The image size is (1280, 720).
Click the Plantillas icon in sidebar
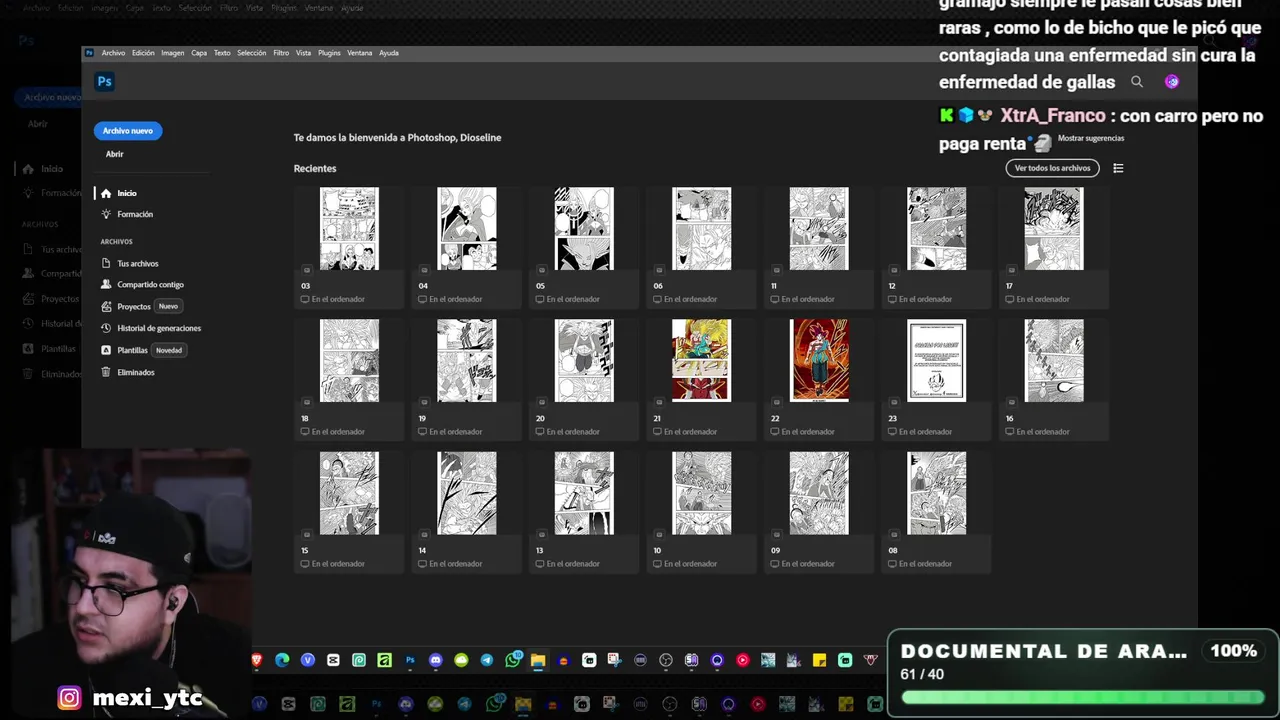point(106,350)
